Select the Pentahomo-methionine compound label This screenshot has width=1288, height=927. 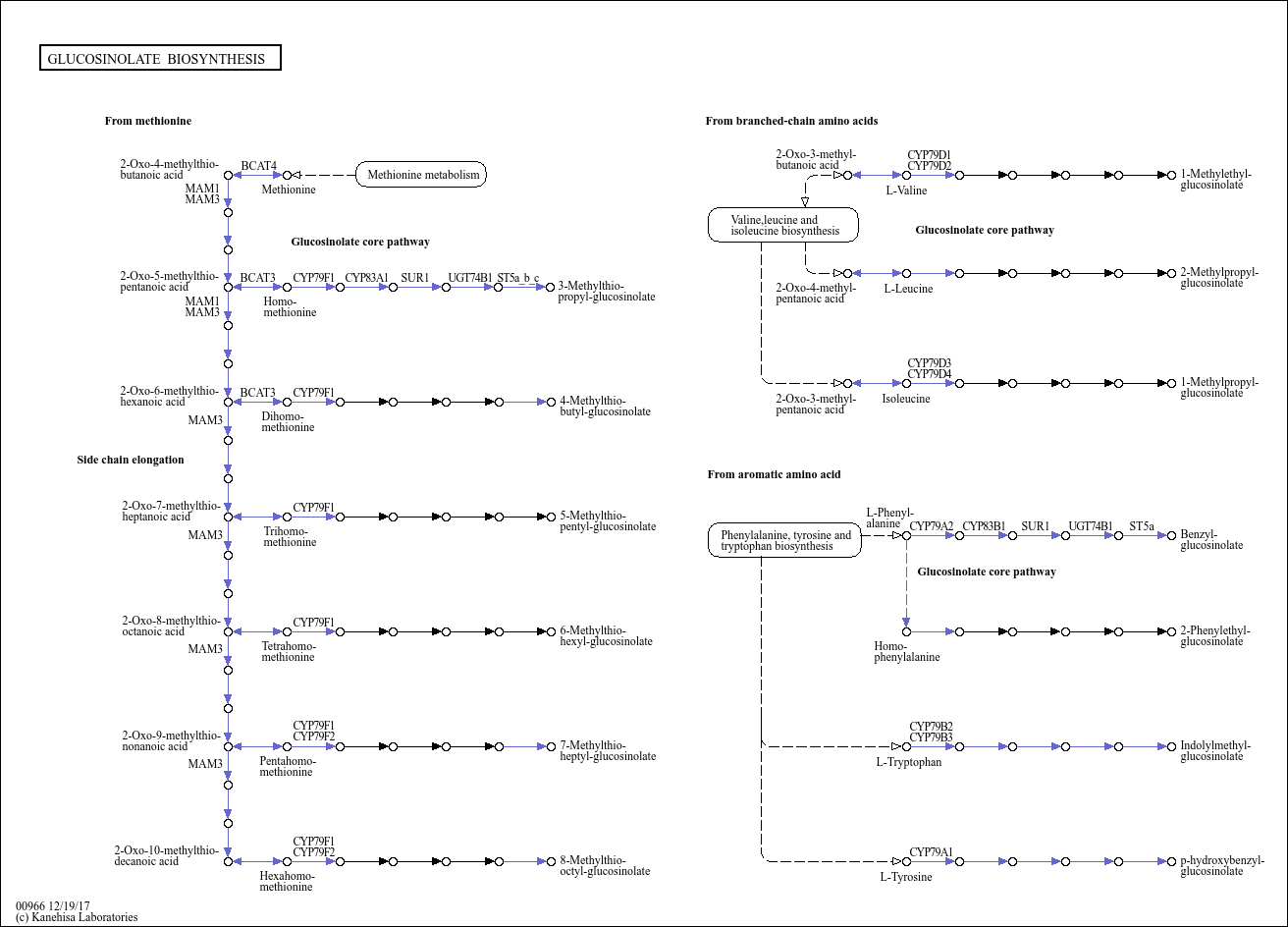(x=288, y=766)
